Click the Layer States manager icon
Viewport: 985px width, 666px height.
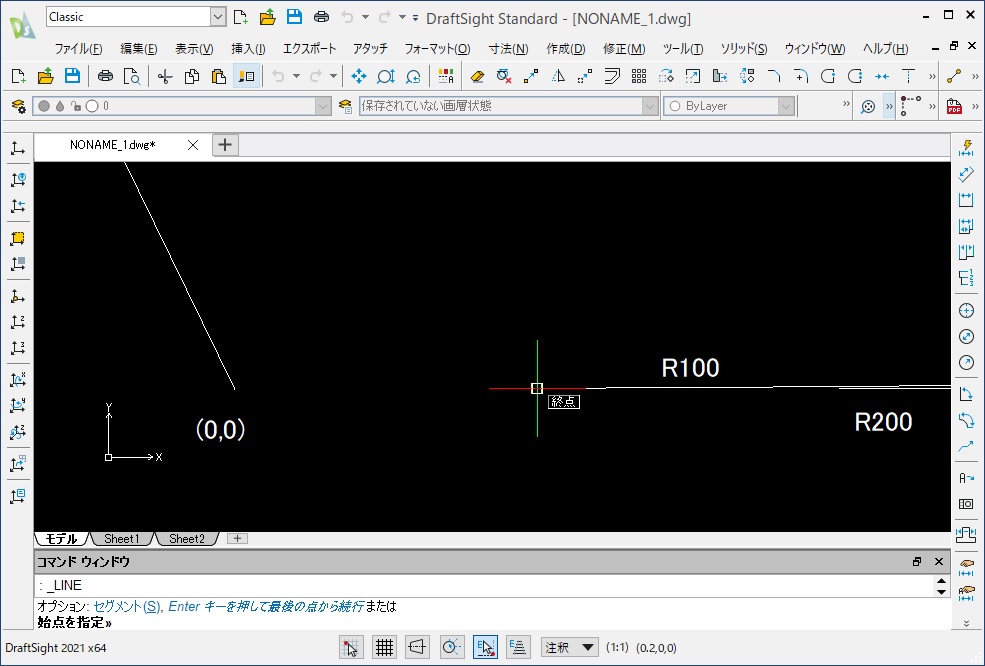(x=346, y=106)
